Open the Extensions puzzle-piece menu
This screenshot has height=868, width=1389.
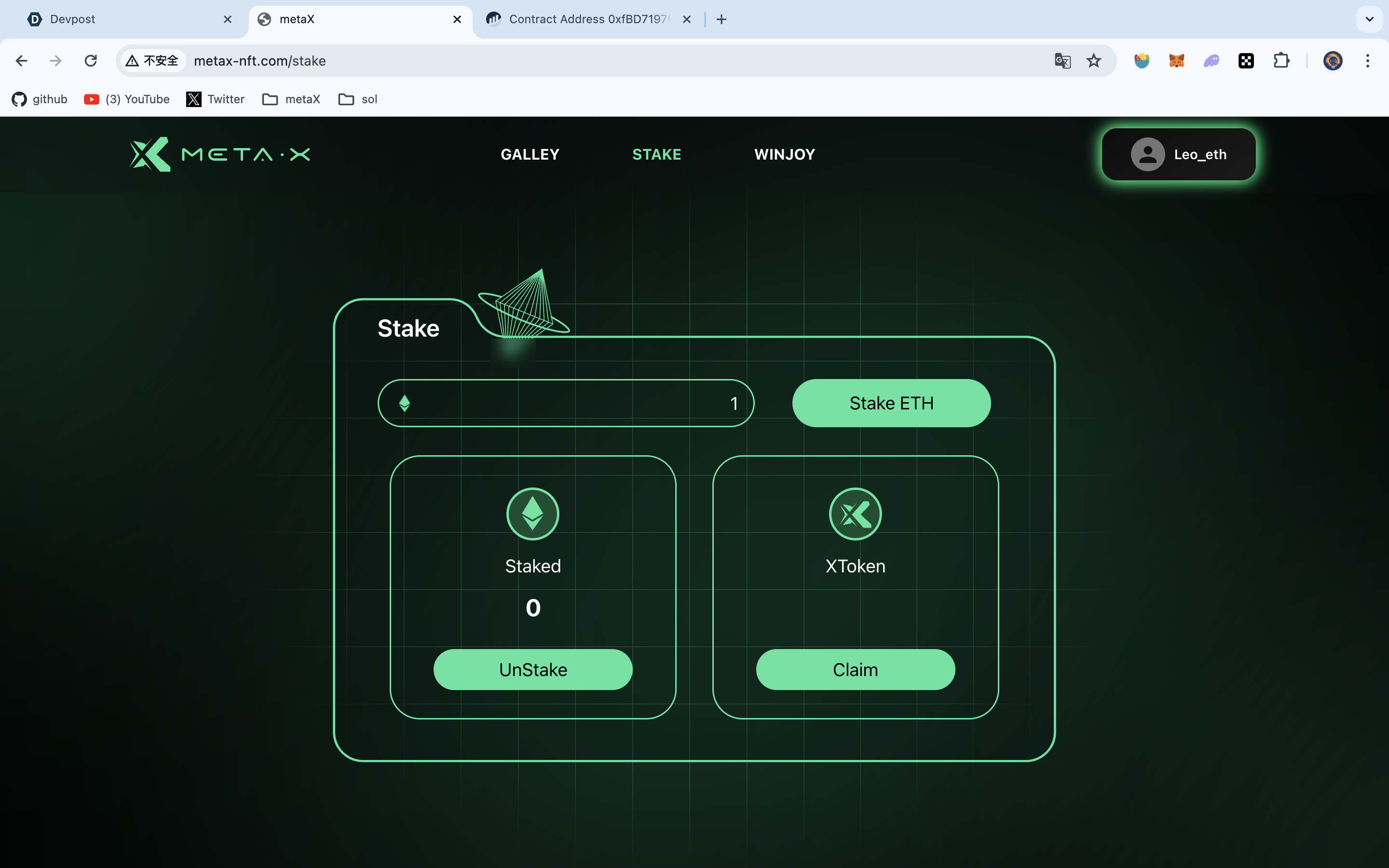1281,61
